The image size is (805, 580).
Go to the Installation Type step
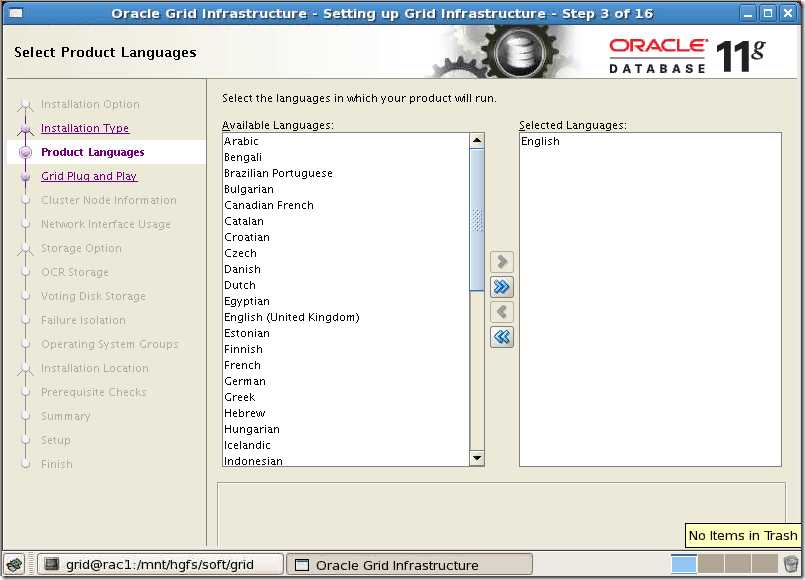tap(85, 128)
